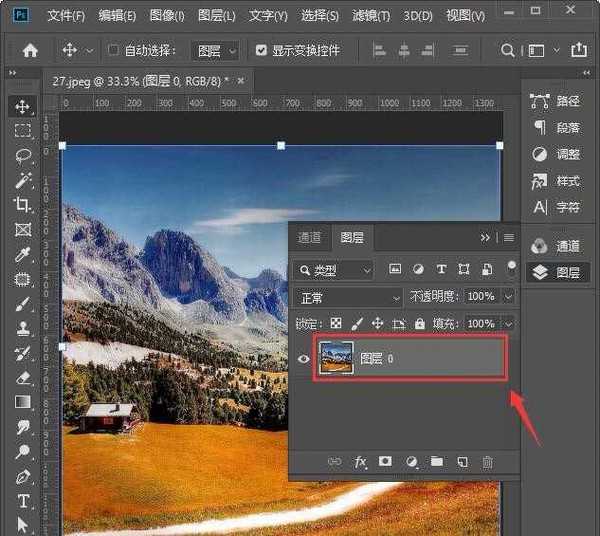The width and height of the screenshot is (600, 536).
Task: Select the Horizontal Type tool
Action: click(x=22, y=501)
